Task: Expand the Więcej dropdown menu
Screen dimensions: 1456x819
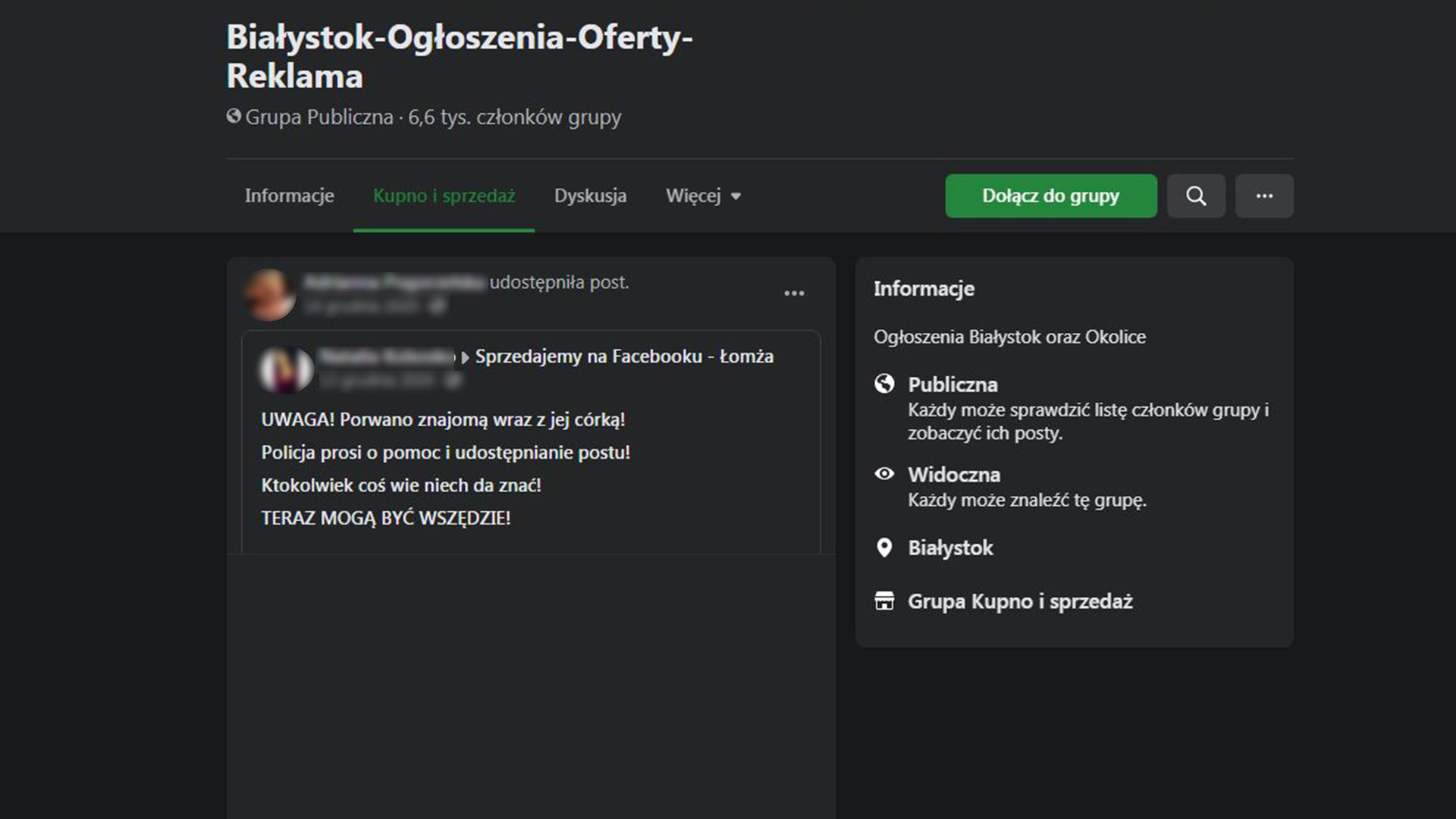Action: [x=693, y=196]
